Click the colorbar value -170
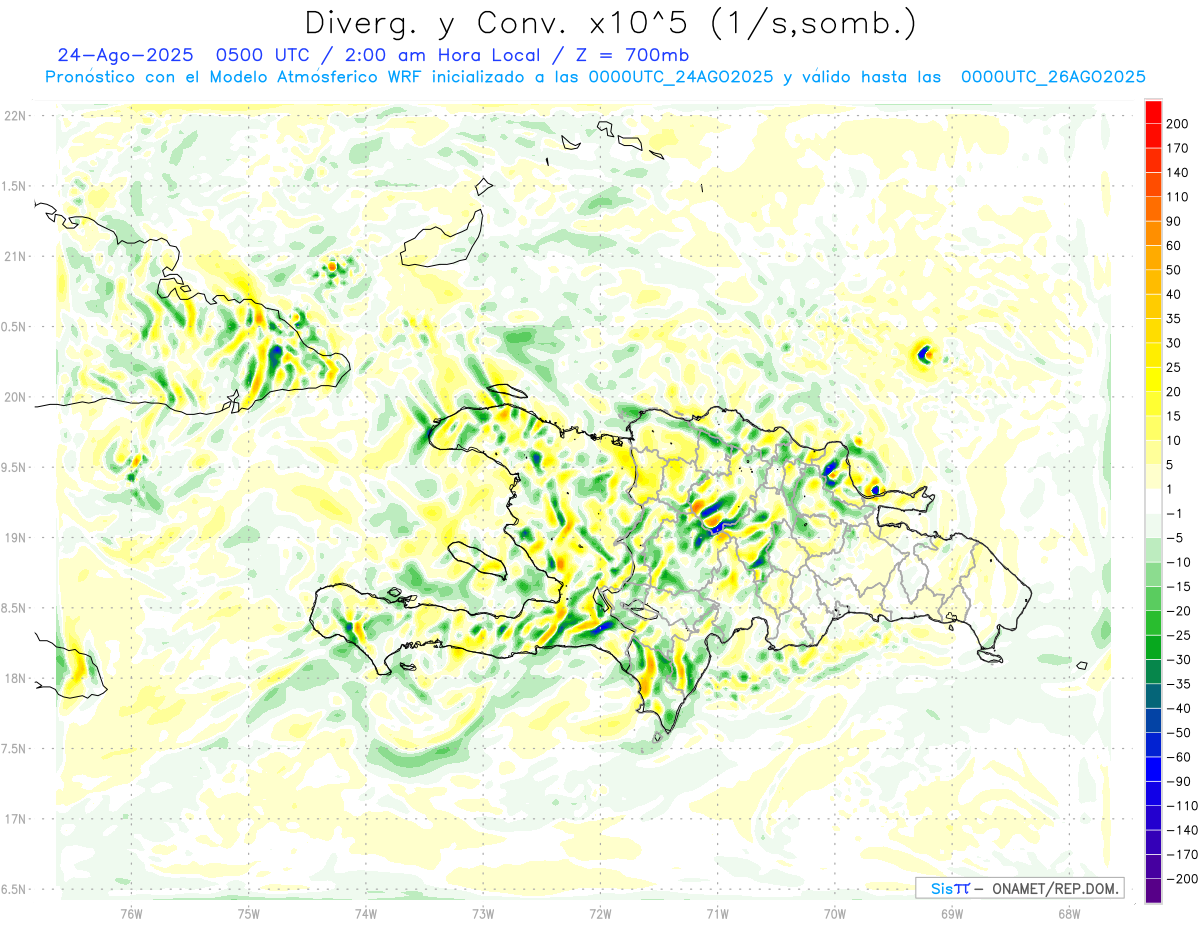This screenshot has height=927, width=1200. pos(1180,855)
